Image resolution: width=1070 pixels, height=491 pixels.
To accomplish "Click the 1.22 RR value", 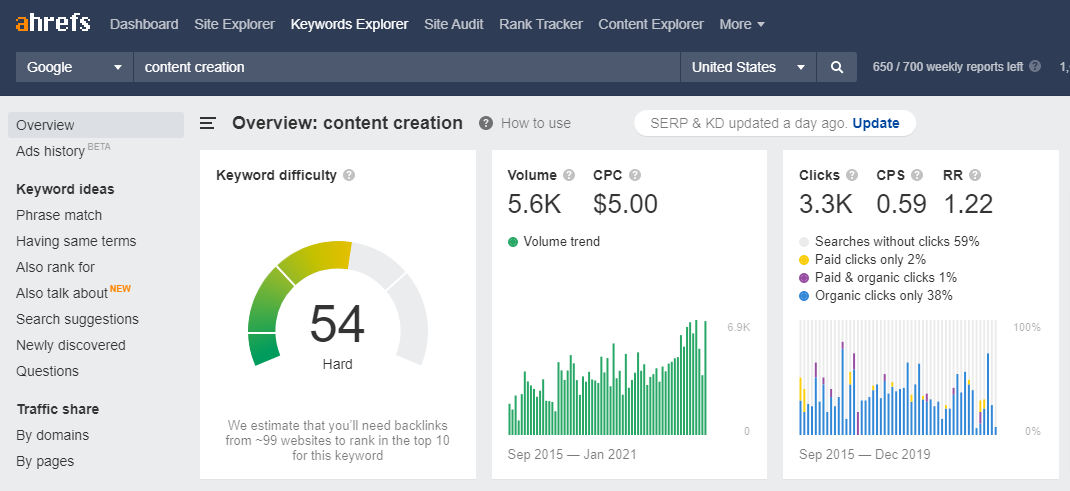I will click(x=968, y=204).
